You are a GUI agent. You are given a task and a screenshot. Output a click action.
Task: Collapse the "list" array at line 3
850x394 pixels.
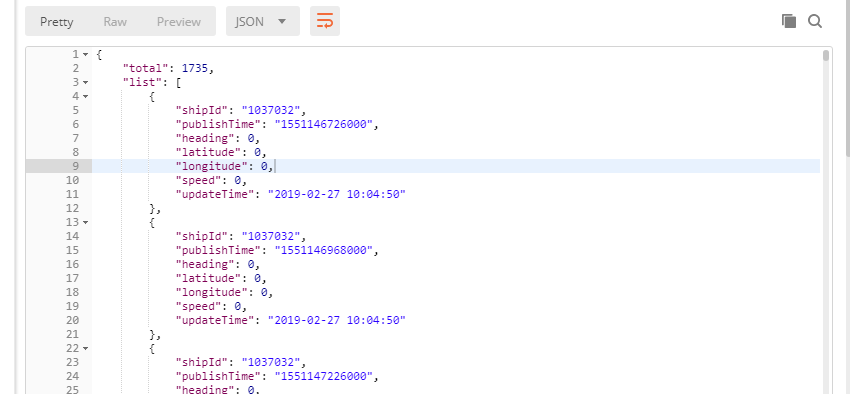pyautogui.click(x=85, y=82)
